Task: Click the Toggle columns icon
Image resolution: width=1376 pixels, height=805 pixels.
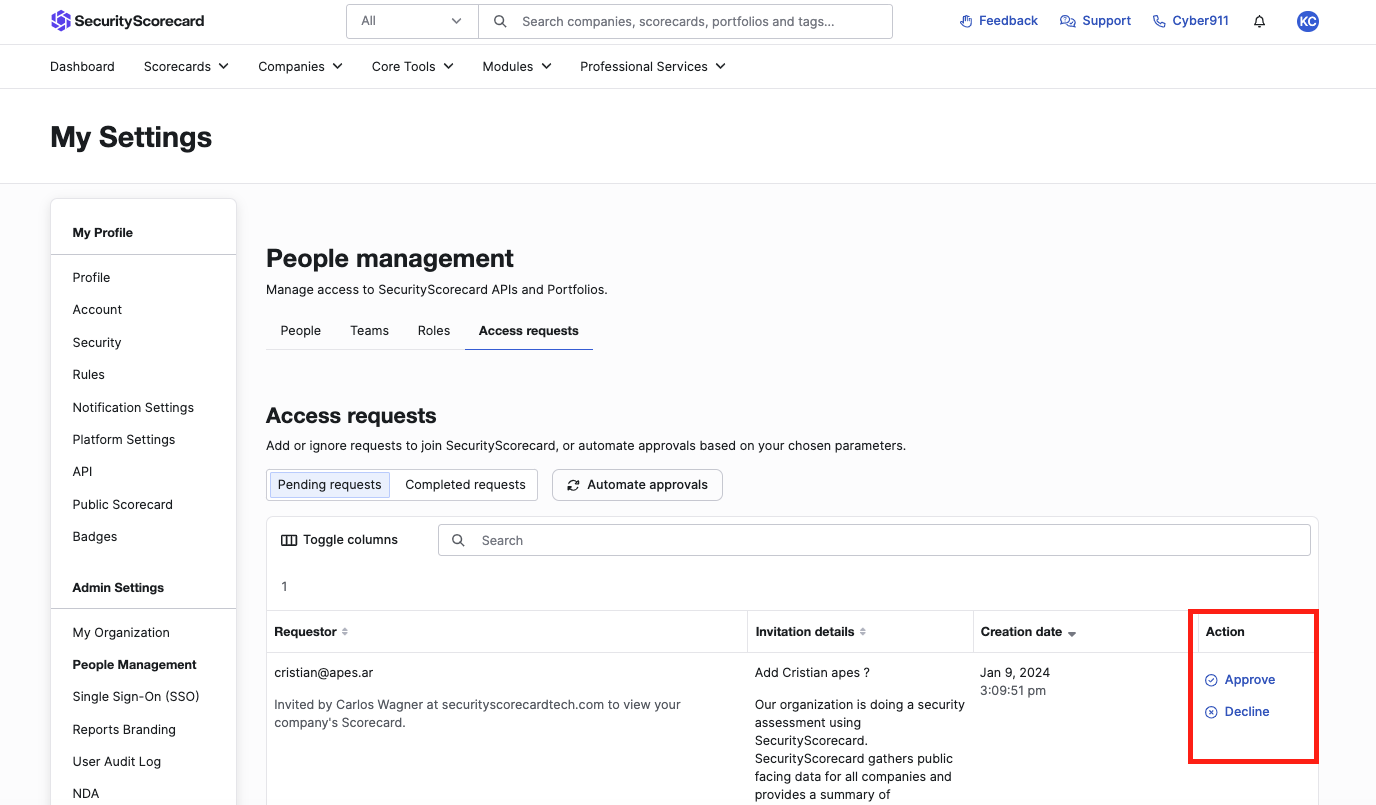Action: tap(289, 540)
